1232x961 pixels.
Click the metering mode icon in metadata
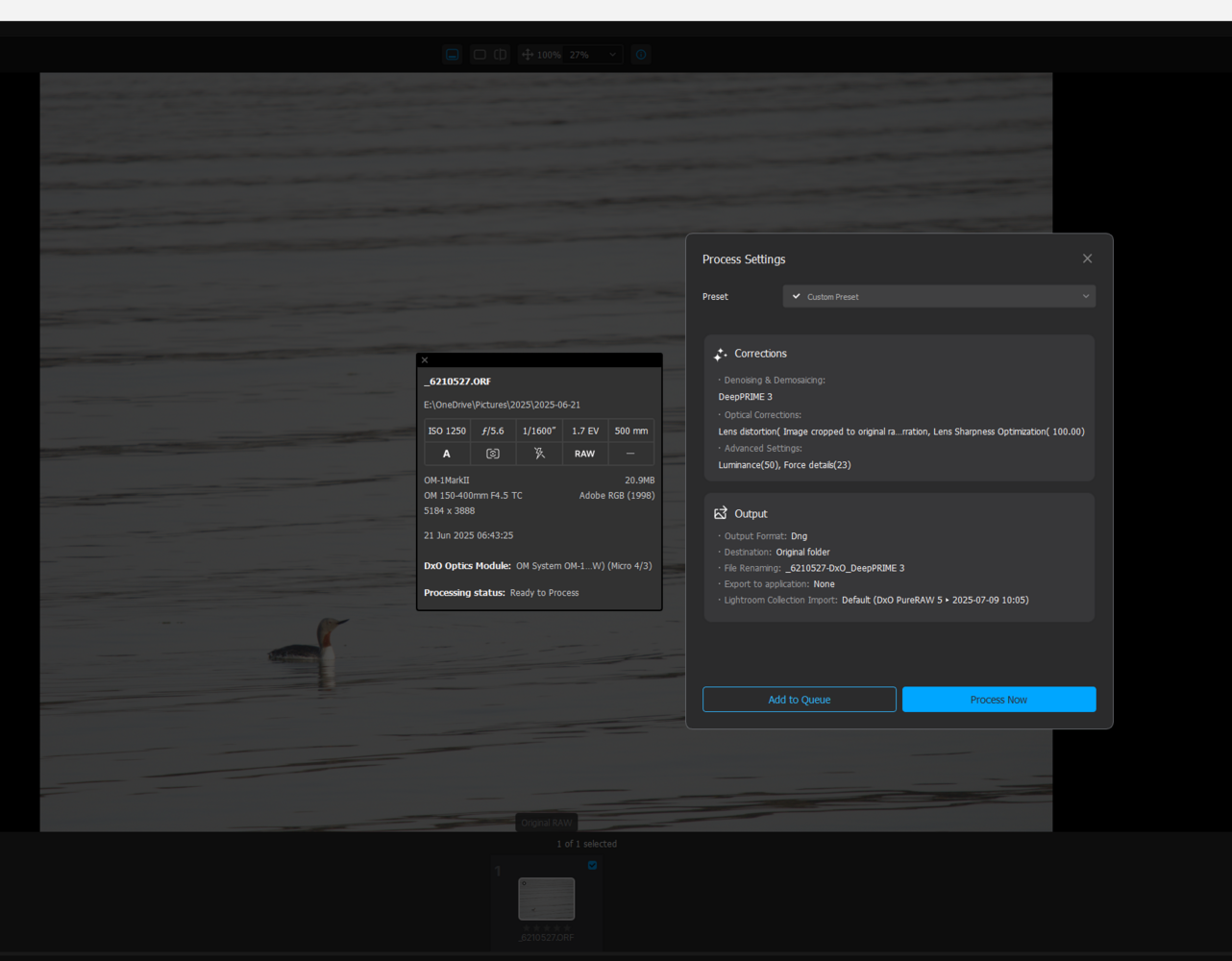click(x=493, y=454)
